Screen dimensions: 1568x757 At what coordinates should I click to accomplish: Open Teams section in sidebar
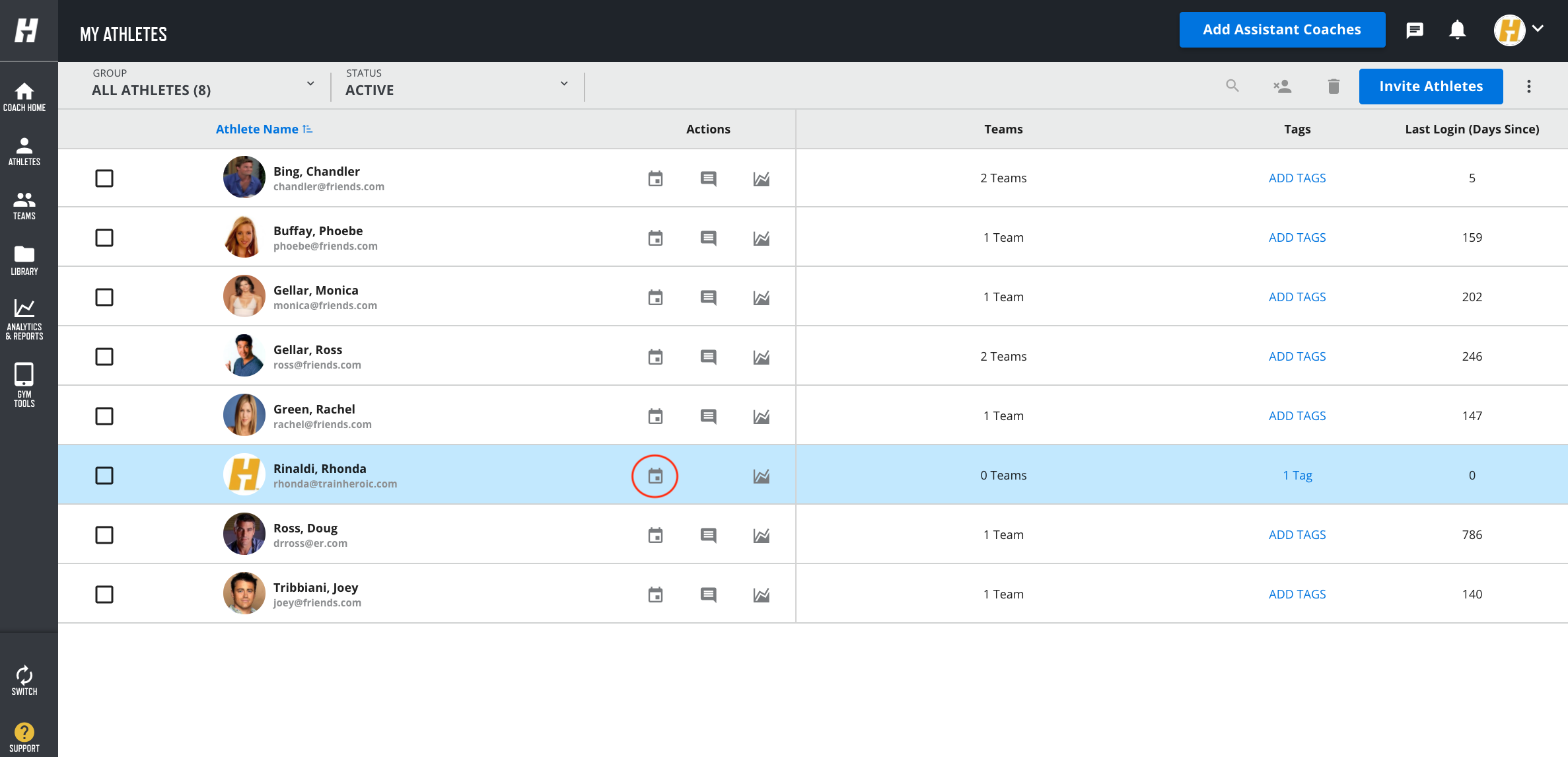(24, 206)
